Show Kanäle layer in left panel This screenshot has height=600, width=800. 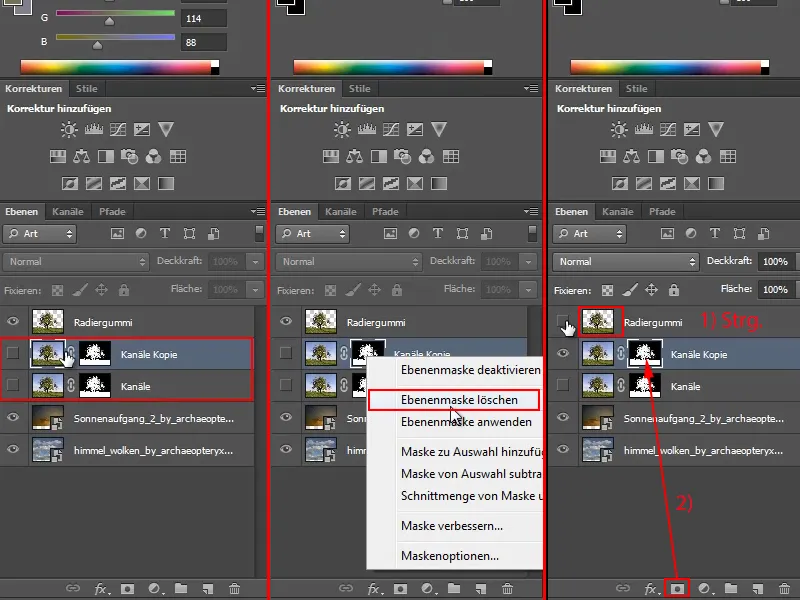pos(13,385)
